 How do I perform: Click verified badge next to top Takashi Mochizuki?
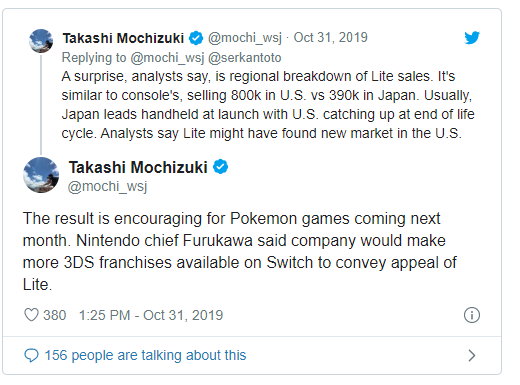point(196,38)
